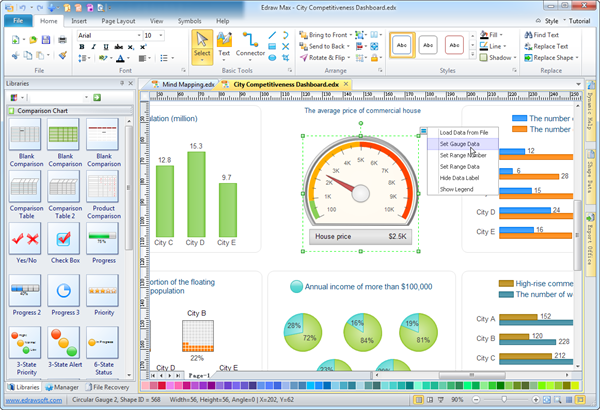The width and height of the screenshot is (600, 410).
Task: Click the crop tool icon
Action: click(x=285, y=58)
